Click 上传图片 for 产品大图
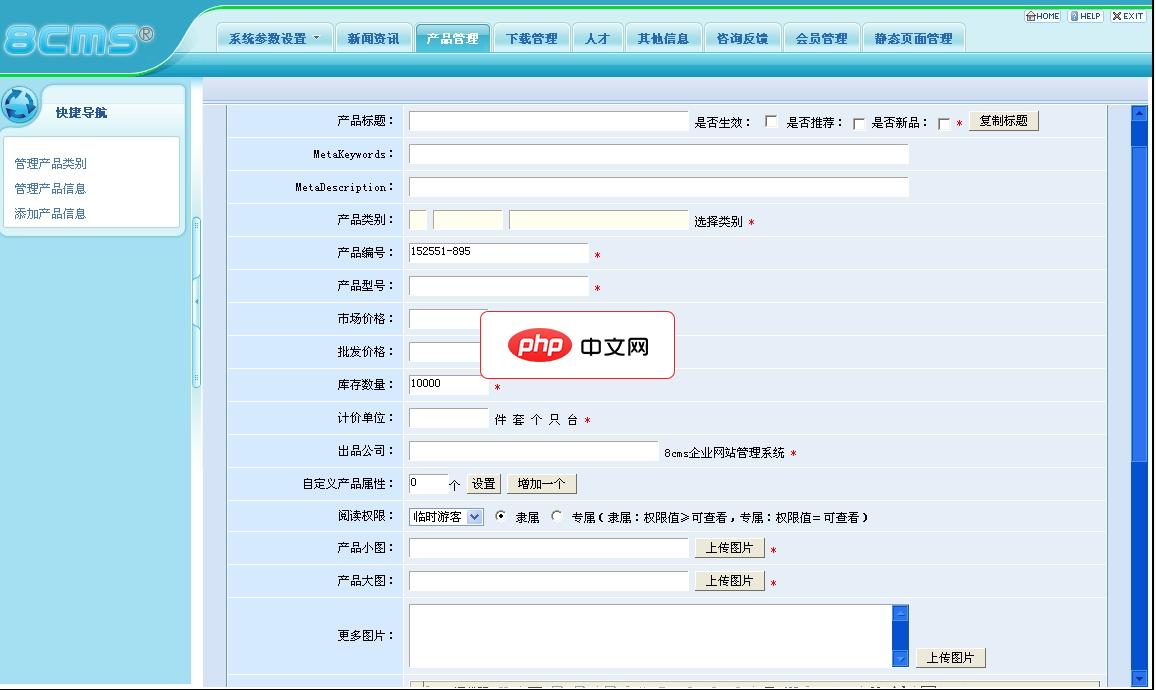 pos(729,581)
